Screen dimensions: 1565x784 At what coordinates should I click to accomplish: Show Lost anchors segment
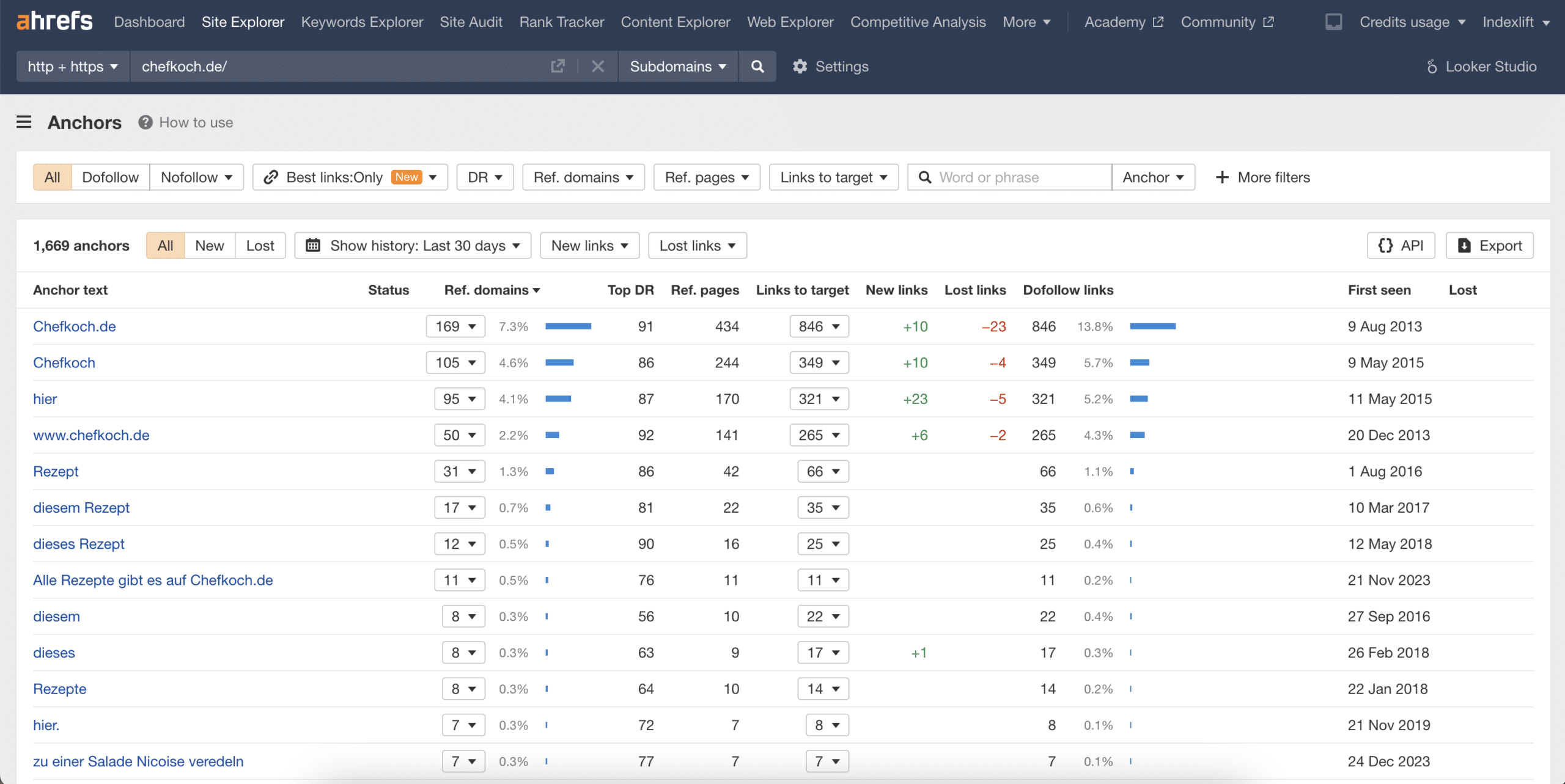click(x=260, y=246)
